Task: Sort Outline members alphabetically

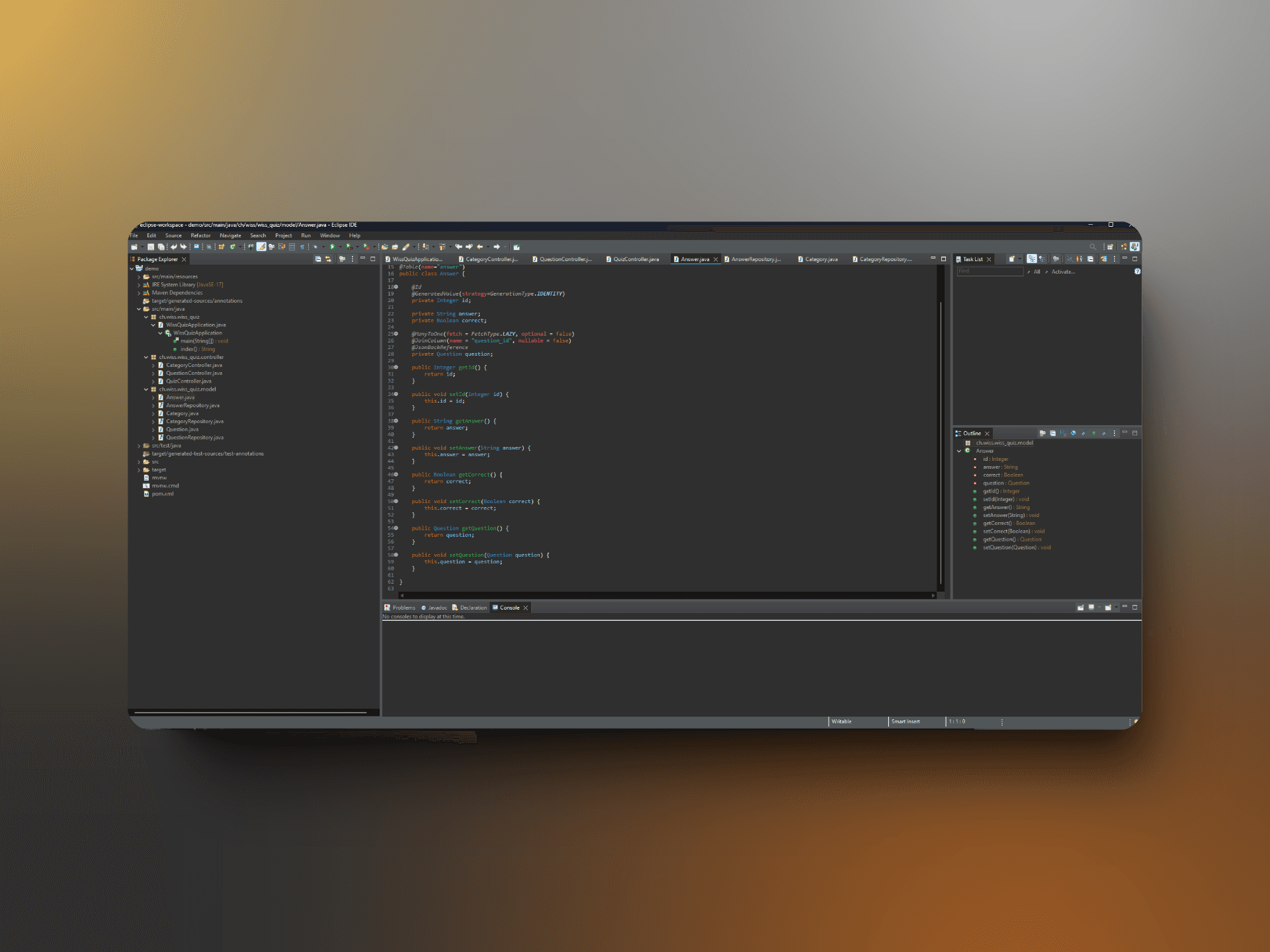Action: click(x=1063, y=433)
